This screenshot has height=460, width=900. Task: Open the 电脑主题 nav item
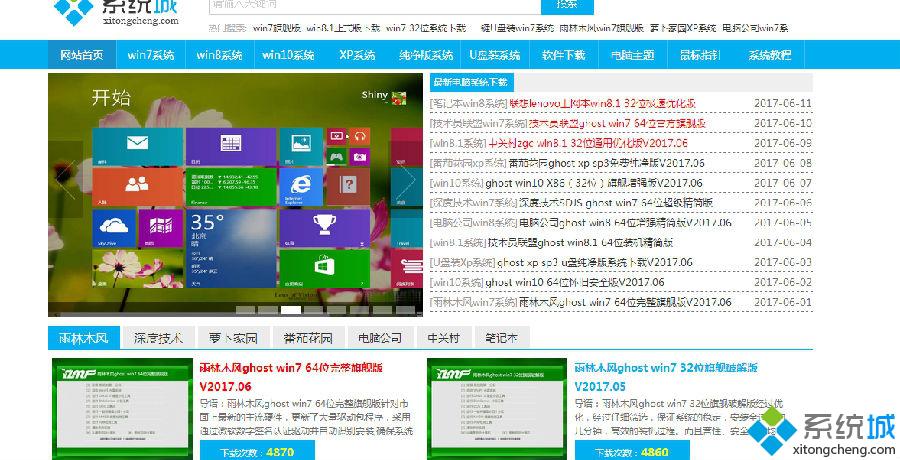point(633,55)
